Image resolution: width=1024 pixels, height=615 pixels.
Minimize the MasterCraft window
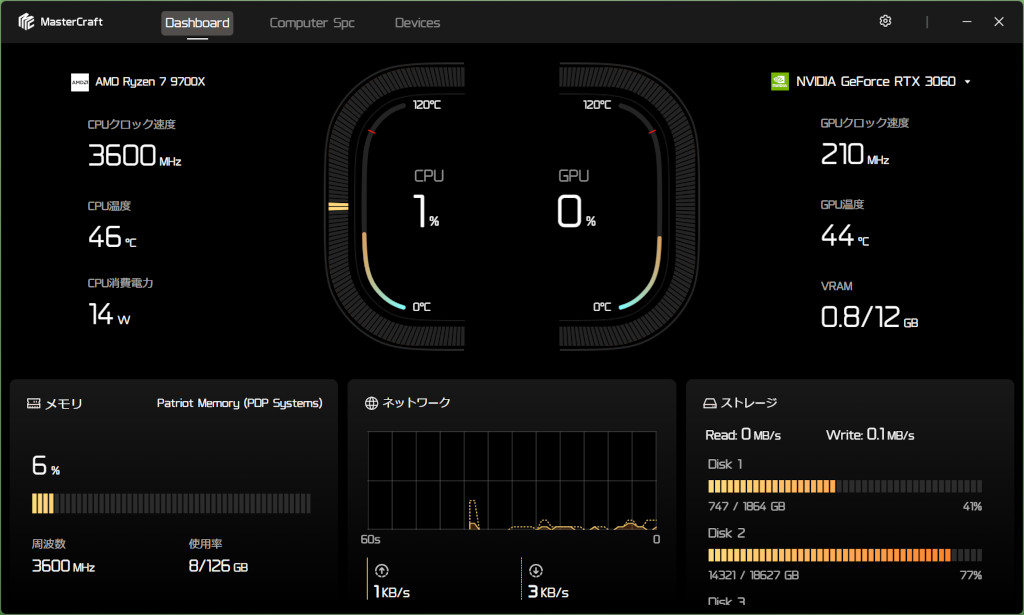(966, 22)
